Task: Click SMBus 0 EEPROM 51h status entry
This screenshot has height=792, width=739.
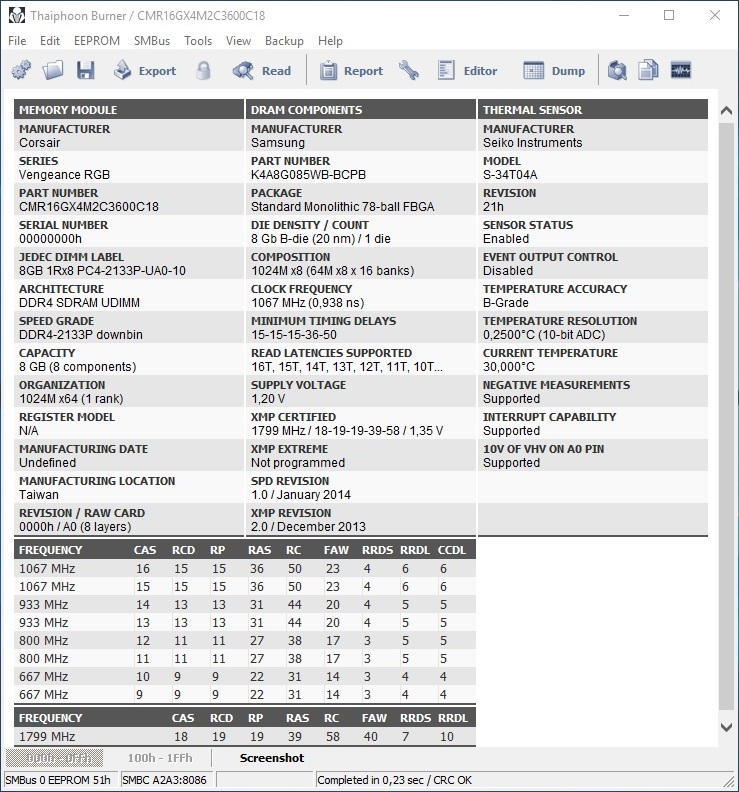Action: point(61,780)
